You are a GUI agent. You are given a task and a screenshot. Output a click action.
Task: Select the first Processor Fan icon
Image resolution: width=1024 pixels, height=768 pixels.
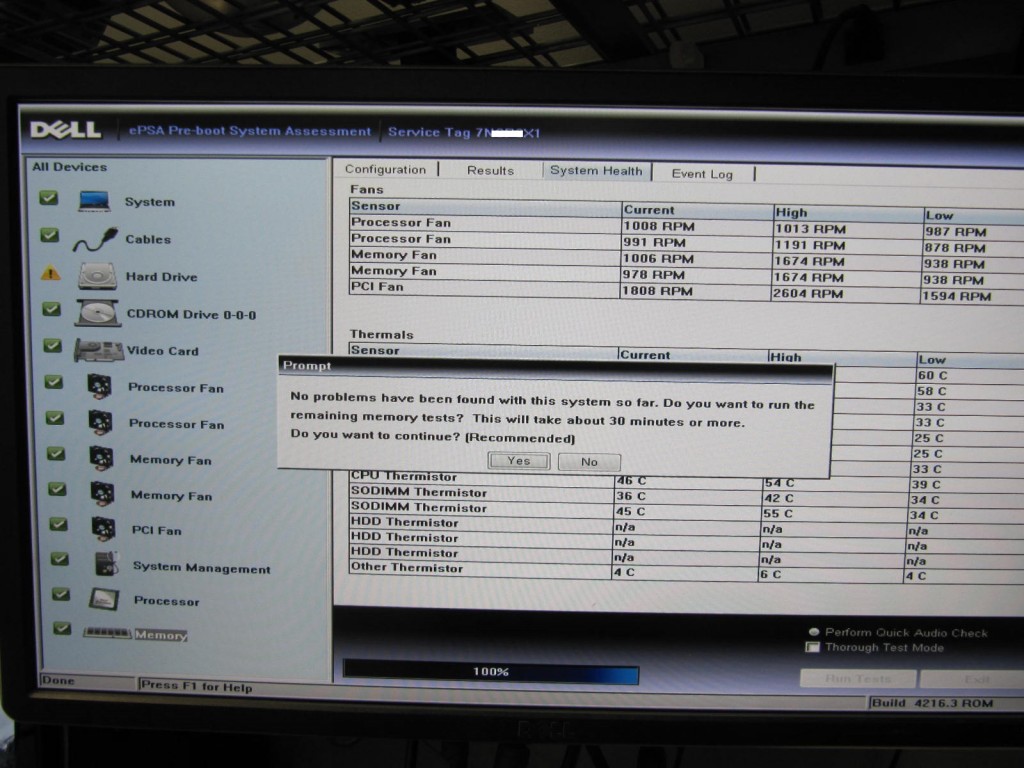tap(100, 387)
